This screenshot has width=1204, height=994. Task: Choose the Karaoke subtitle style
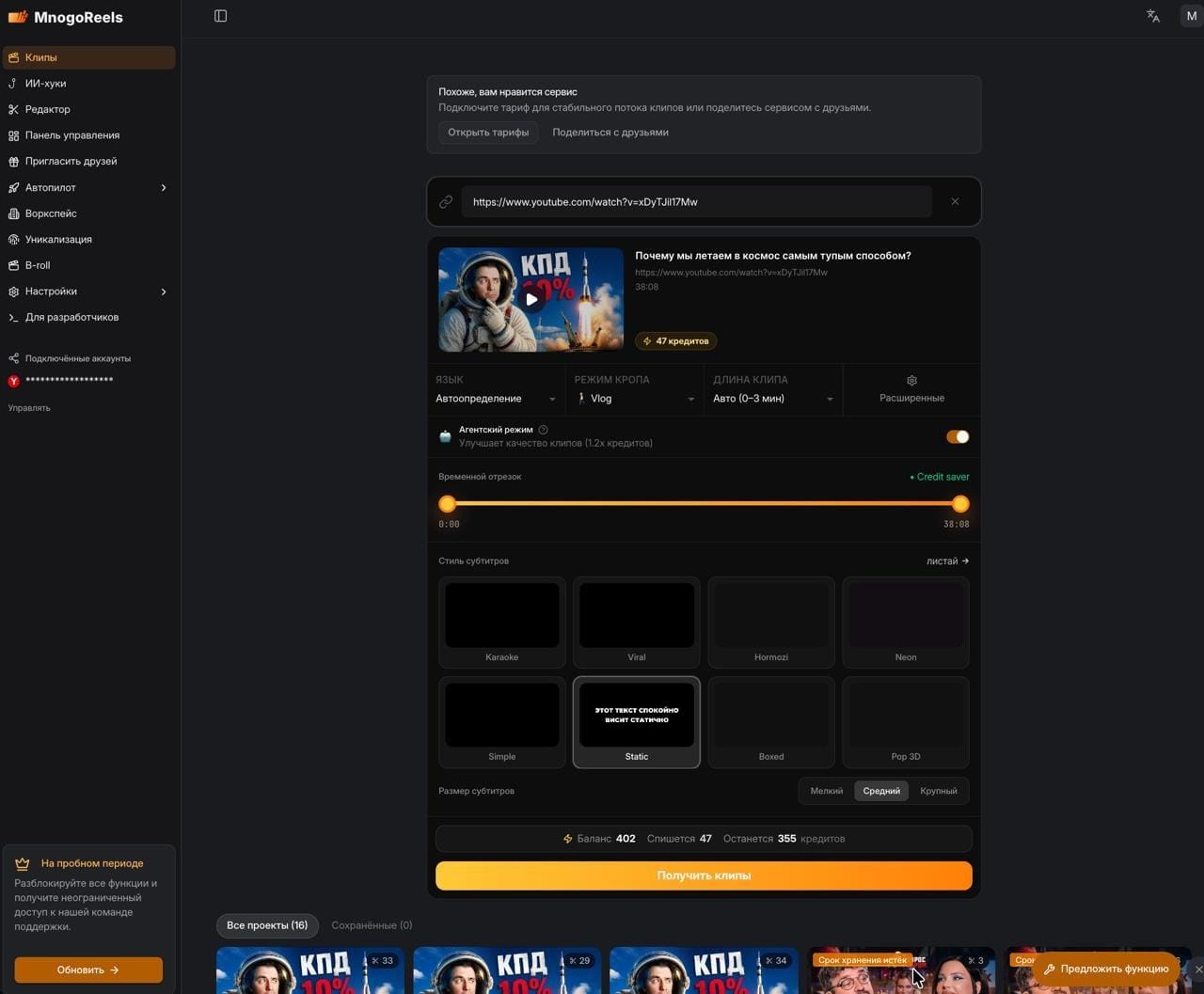click(x=501, y=623)
